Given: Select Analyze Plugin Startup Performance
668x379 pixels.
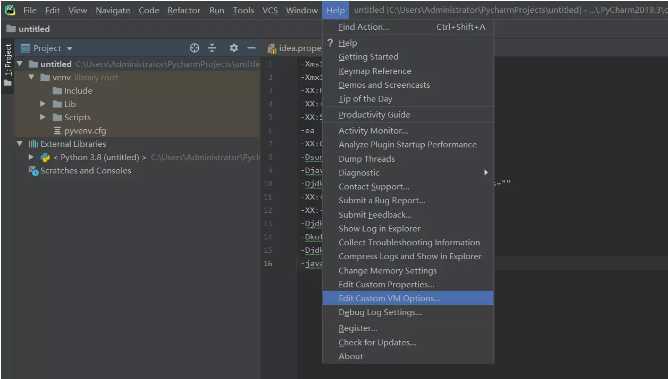Looking at the screenshot, I should (x=408, y=145).
